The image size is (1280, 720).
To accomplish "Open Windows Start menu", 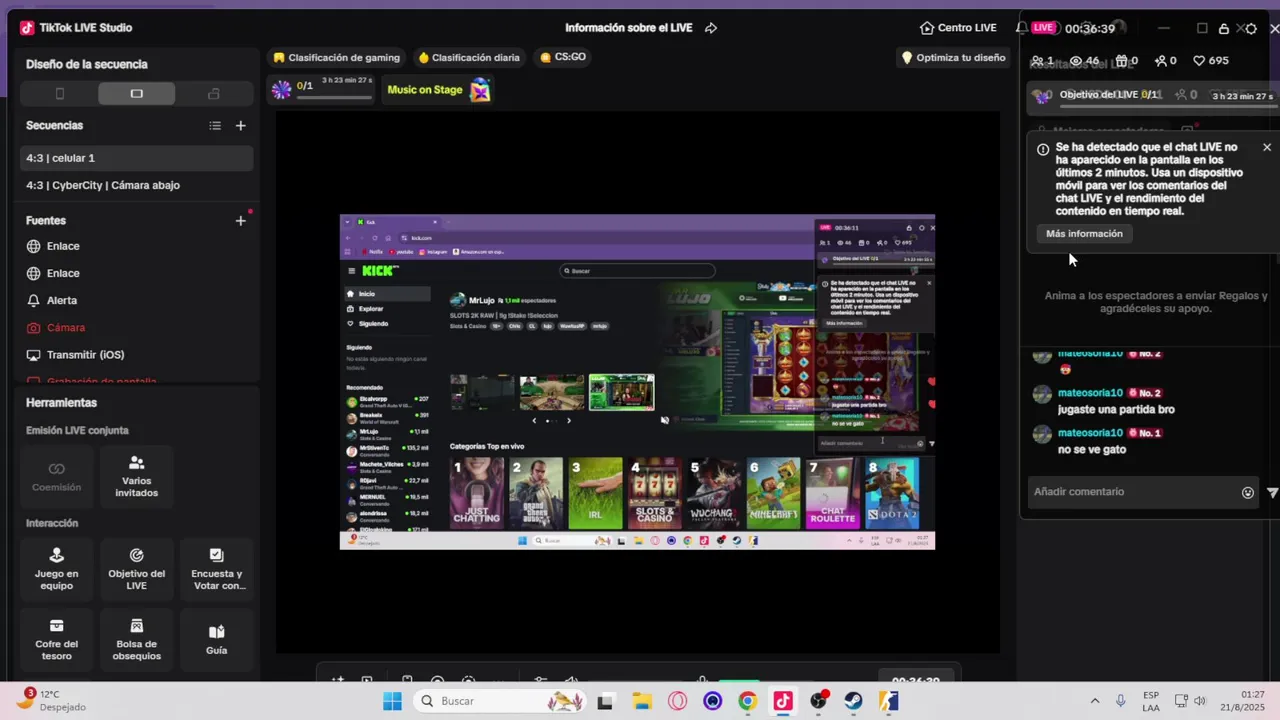I will (x=392, y=701).
